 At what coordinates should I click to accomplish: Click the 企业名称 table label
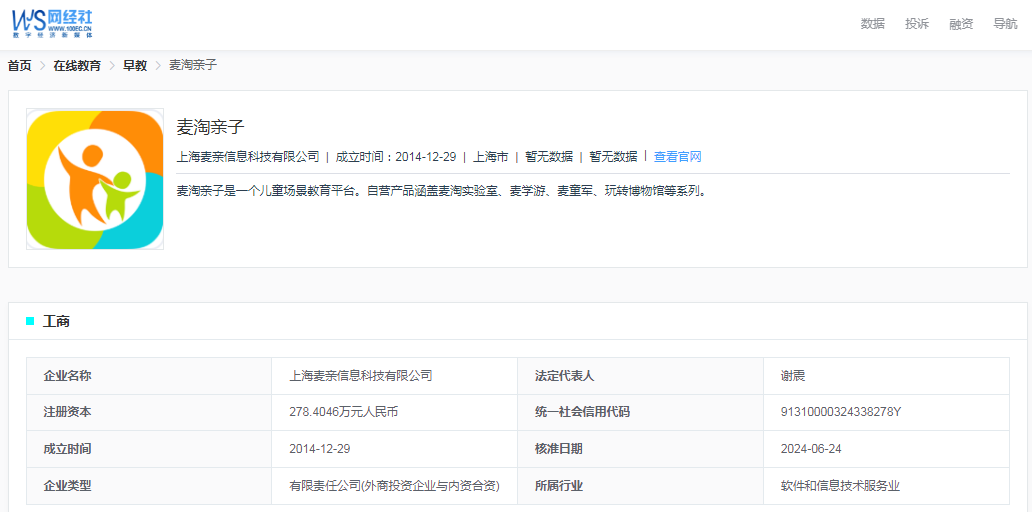pyautogui.click(x=67, y=376)
